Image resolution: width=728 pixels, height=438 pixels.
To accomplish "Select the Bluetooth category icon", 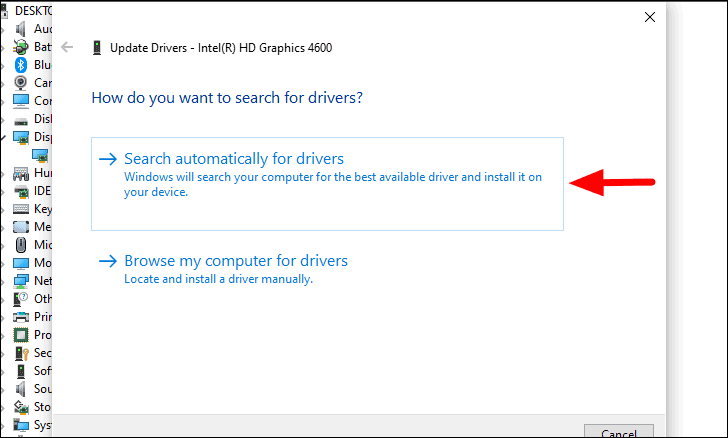I will pyautogui.click(x=20, y=65).
